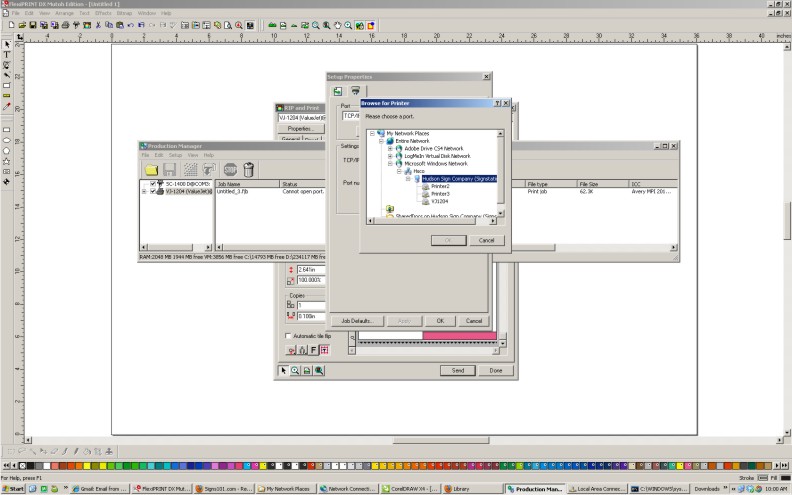Open the Setup menu in Production Manager
The height and width of the screenshot is (495, 792).
point(175,155)
